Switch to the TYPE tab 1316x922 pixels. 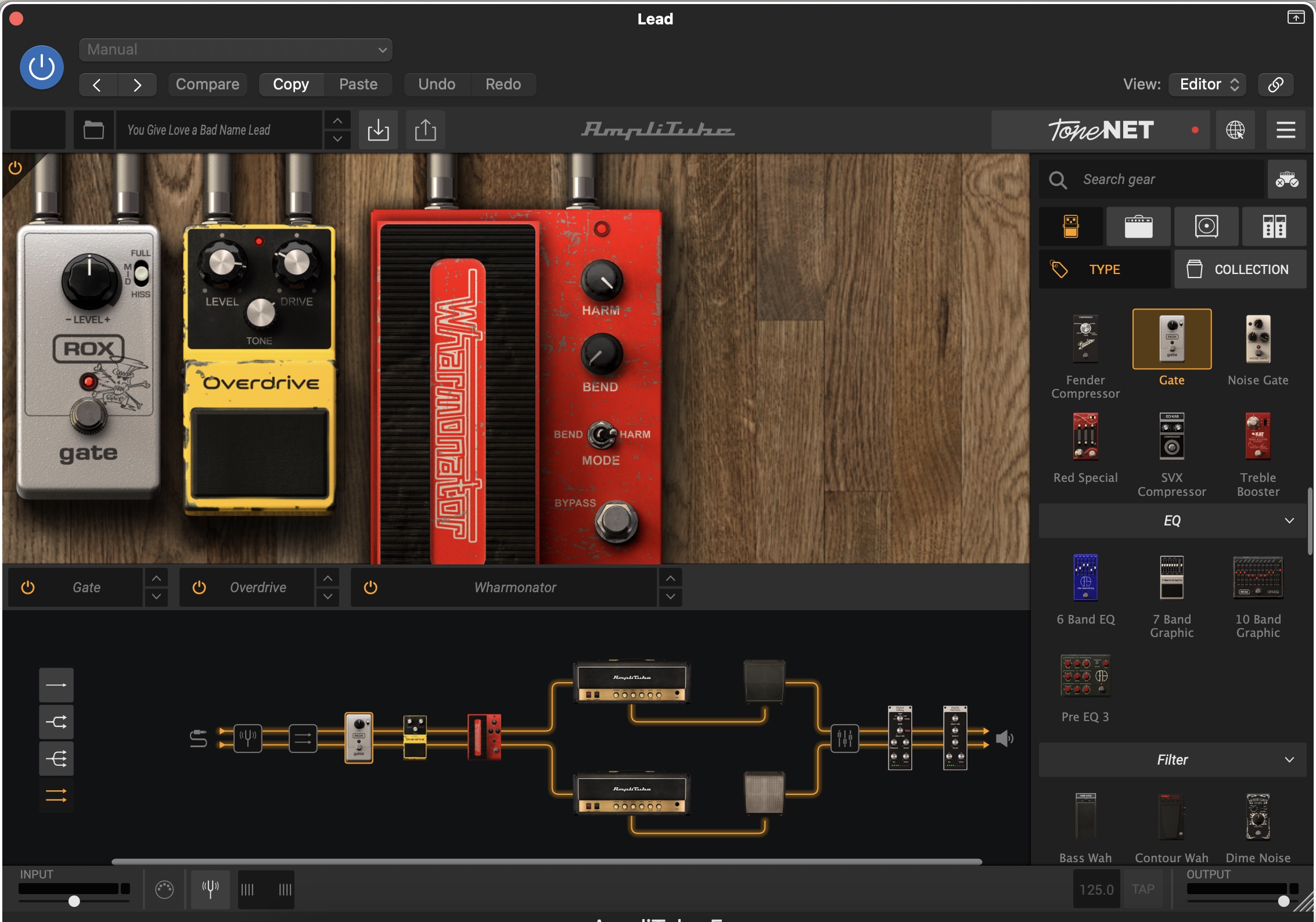(x=1105, y=269)
